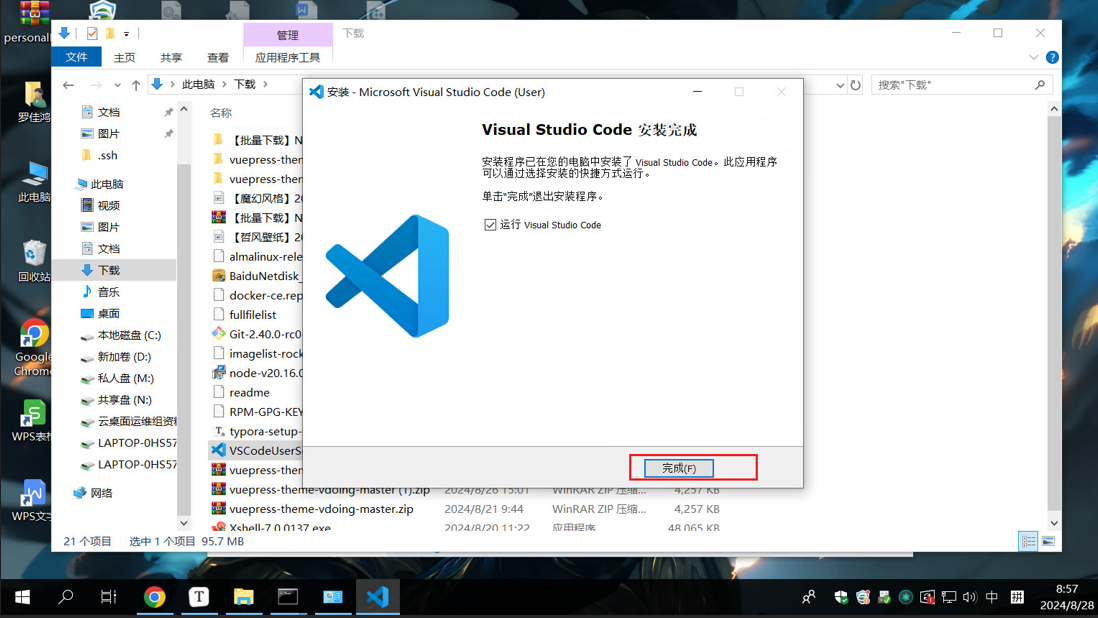Click the speaker volume icon in the system tray
This screenshot has width=1098, height=618.
(970, 597)
